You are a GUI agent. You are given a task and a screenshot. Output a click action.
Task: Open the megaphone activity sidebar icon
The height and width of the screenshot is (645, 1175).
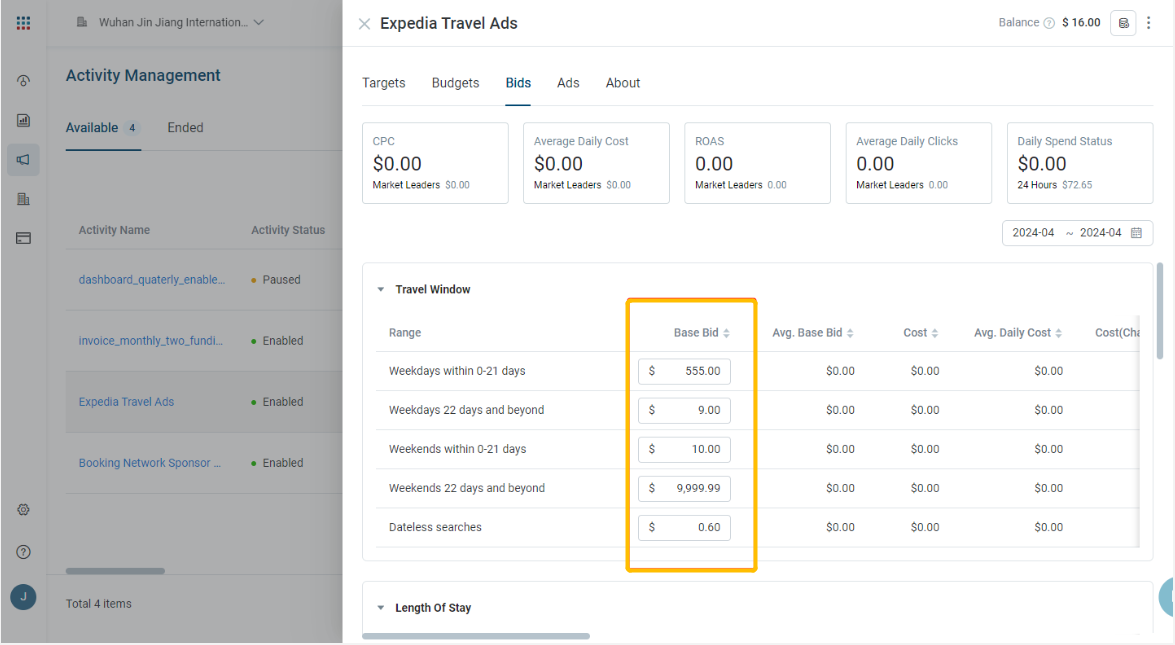[x=23, y=160]
